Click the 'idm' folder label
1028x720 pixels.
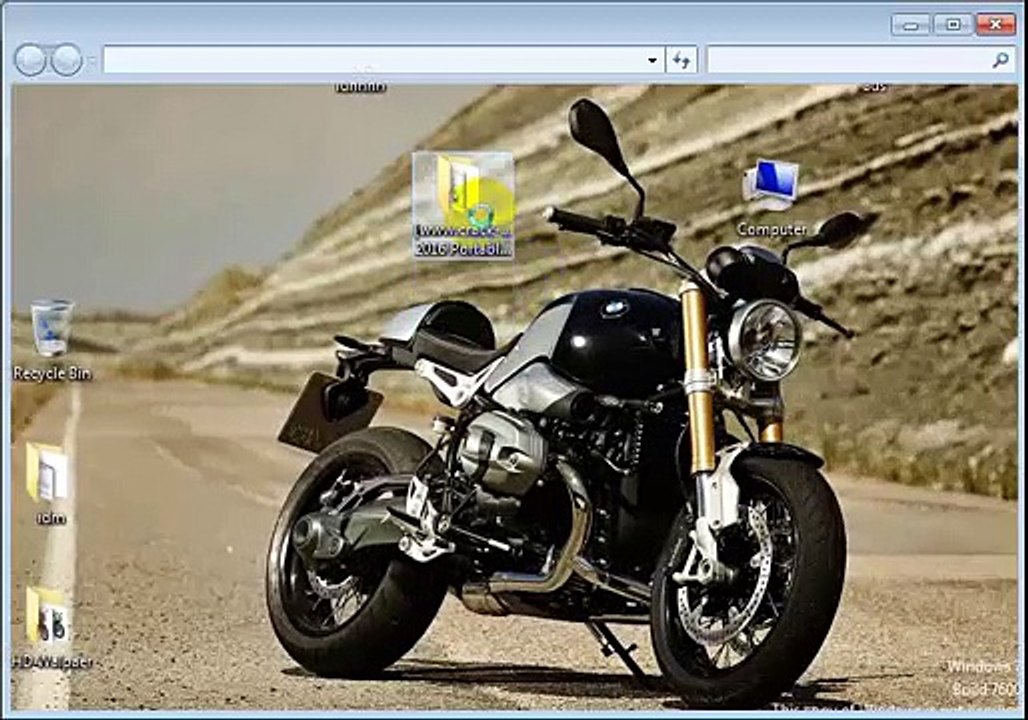click(x=50, y=518)
